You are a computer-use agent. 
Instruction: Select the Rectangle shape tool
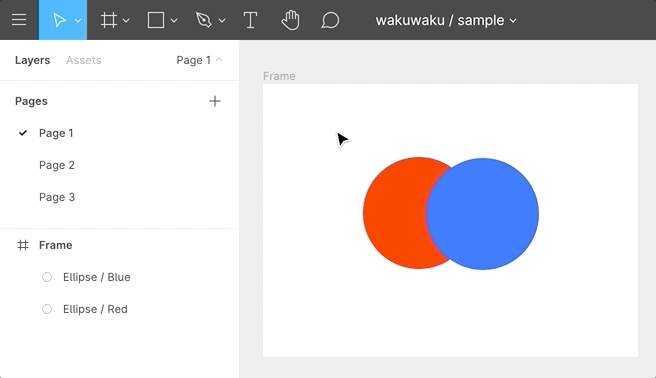coord(156,20)
